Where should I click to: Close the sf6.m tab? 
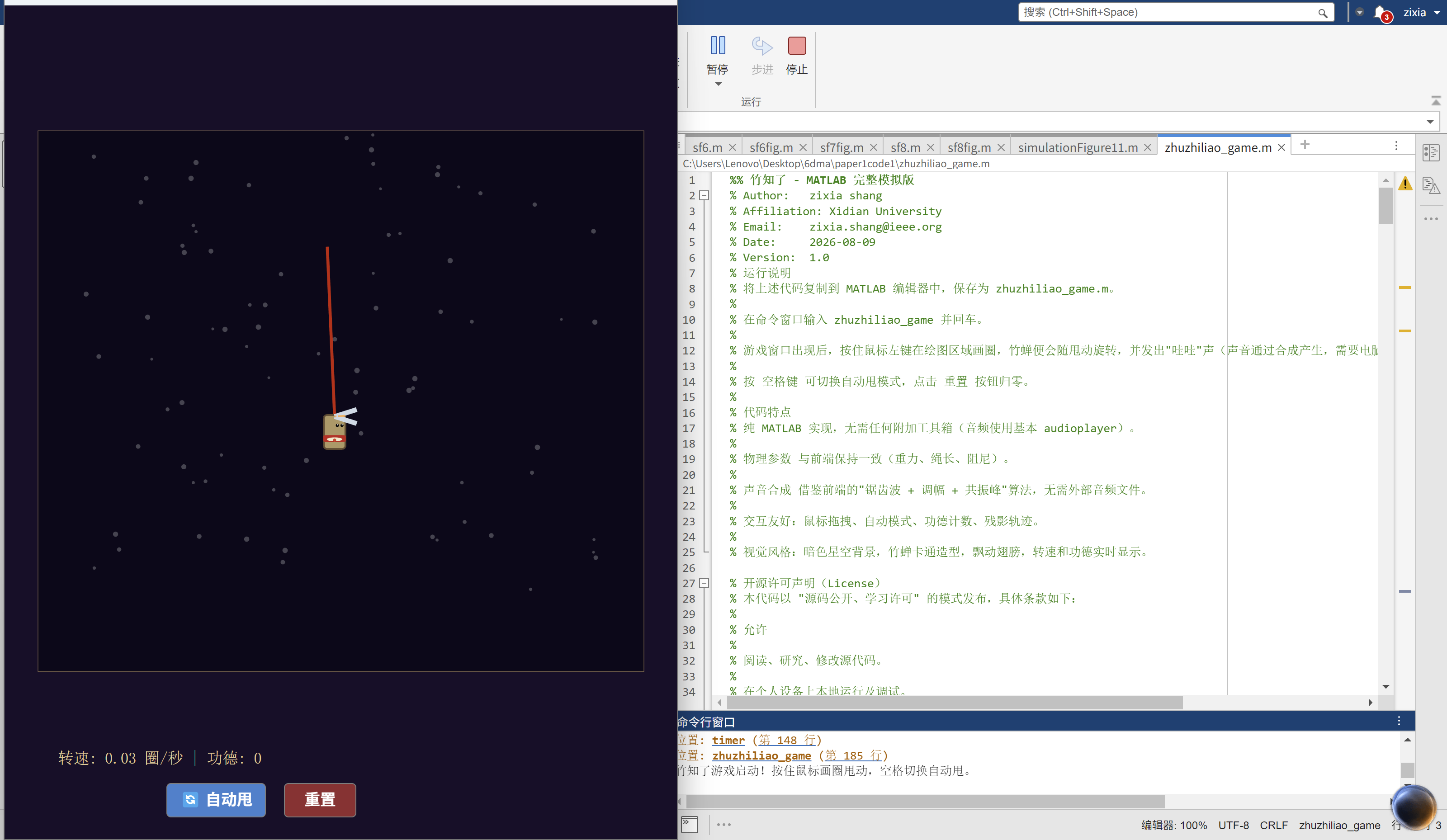(x=732, y=147)
